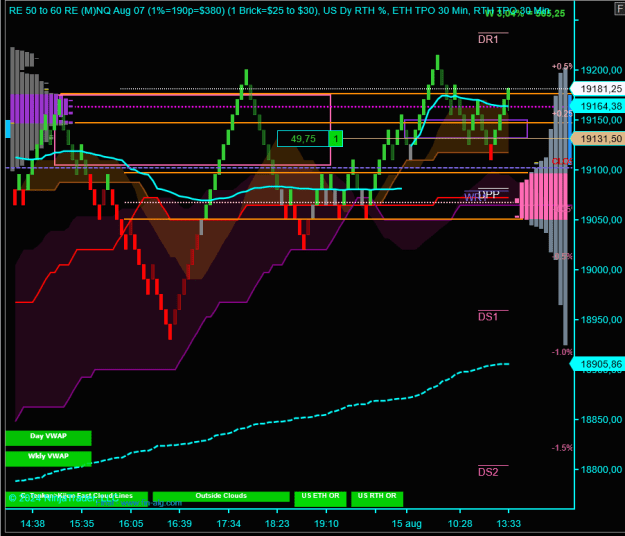Click the DPP pivot label

489,194
